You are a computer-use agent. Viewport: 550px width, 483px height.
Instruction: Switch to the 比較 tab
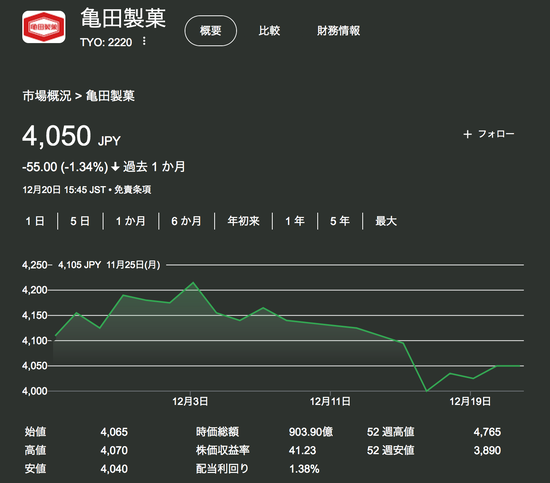click(269, 31)
